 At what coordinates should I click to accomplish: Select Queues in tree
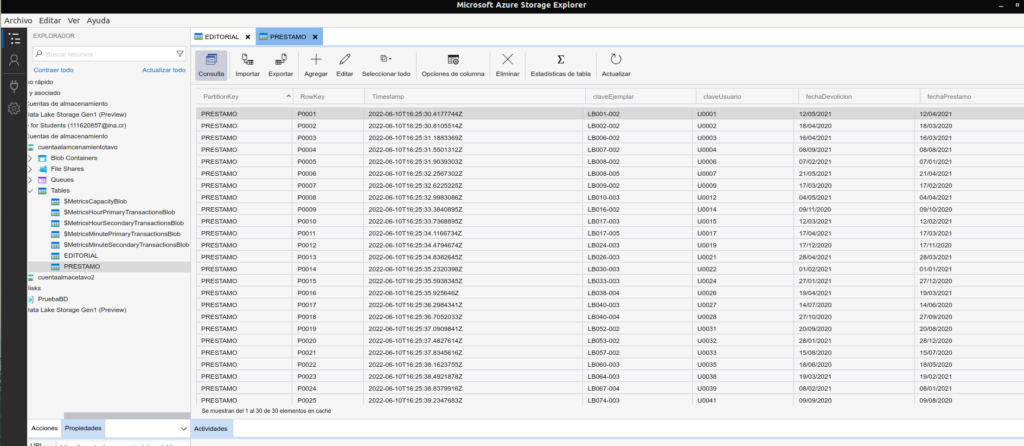tap(62, 180)
